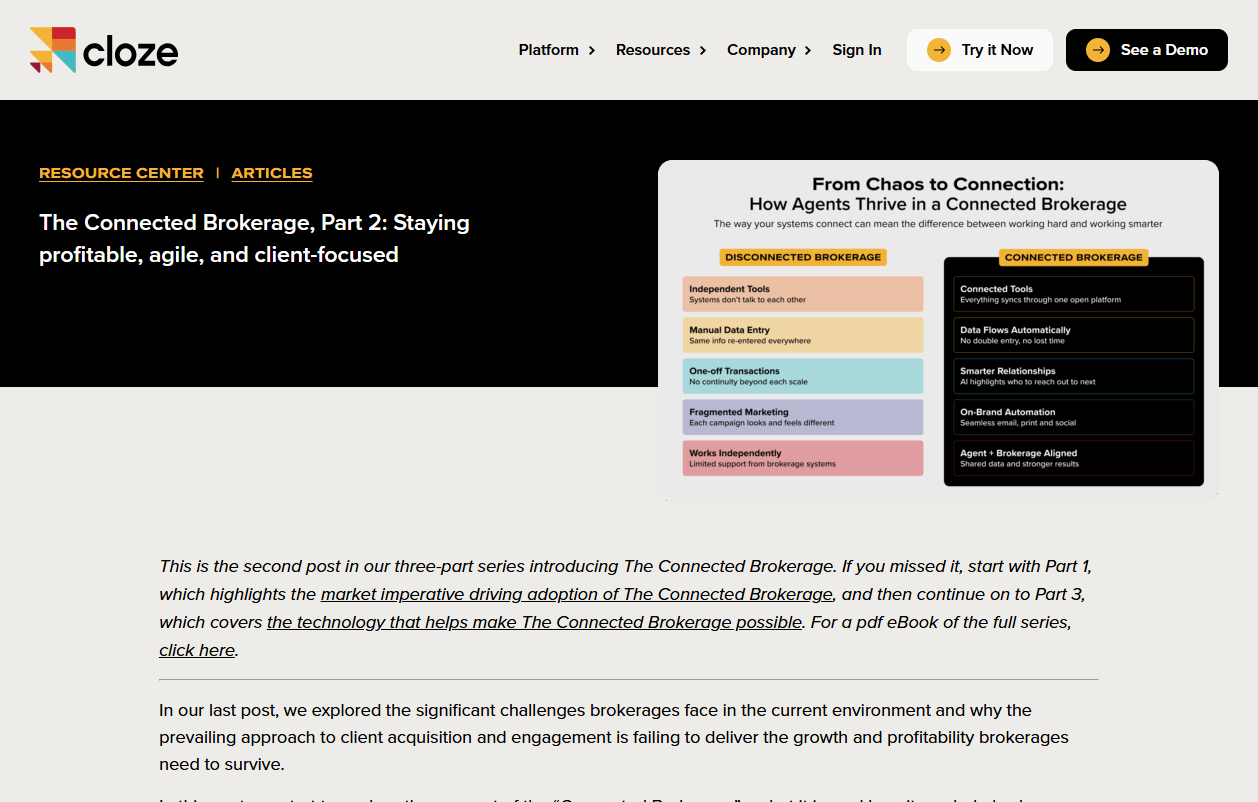1258x802 pixels.
Task: Click the 'Manual Data Entry' infographic row
Action: (x=803, y=335)
